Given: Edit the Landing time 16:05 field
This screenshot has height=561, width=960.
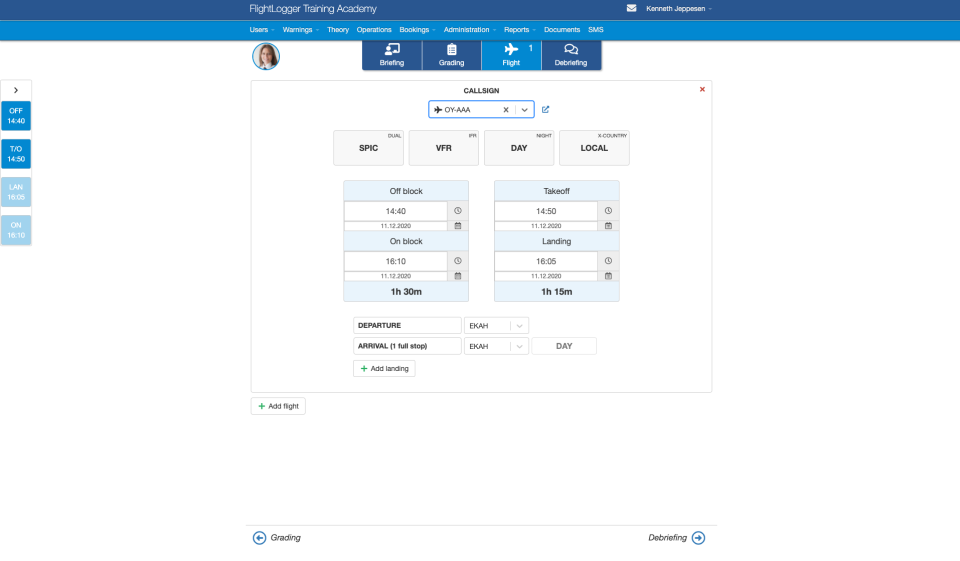Looking at the screenshot, I should point(546,261).
